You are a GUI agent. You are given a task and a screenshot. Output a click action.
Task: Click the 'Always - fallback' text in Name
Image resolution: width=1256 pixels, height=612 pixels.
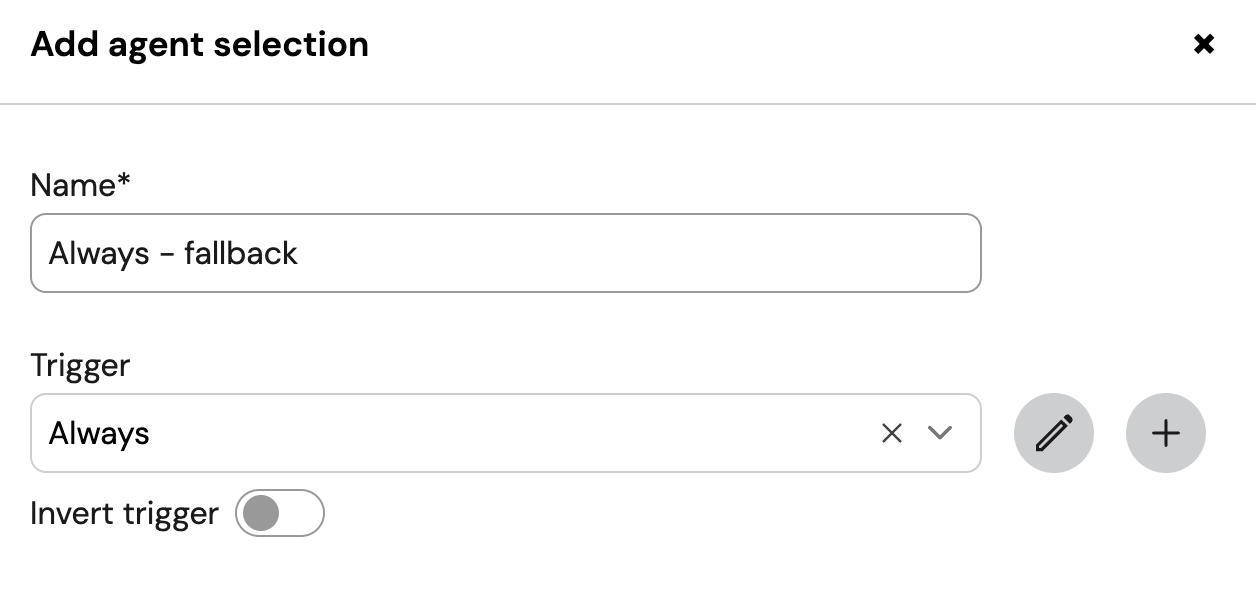(x=173, y=253)
